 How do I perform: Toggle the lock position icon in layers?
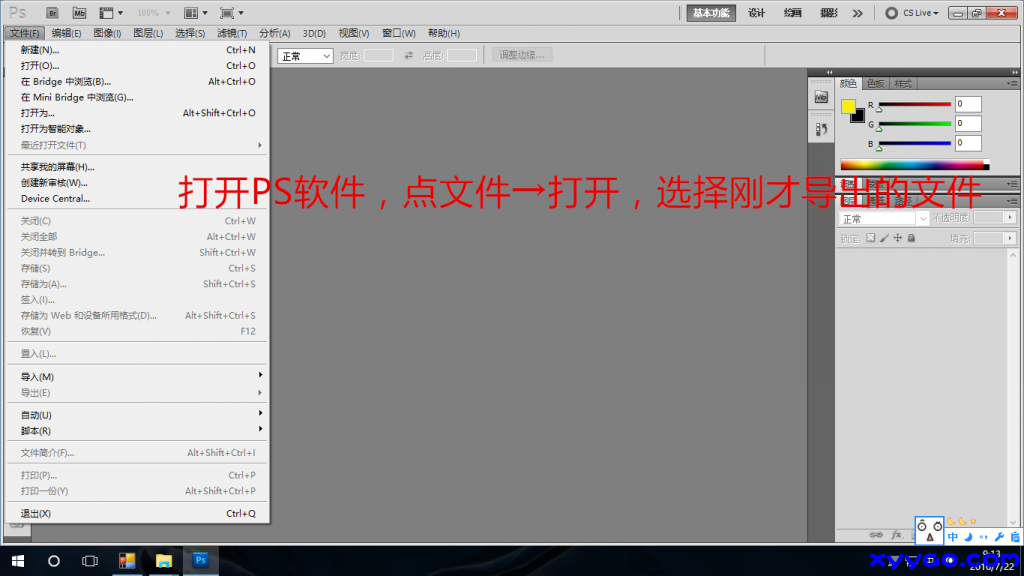point(897,238)
